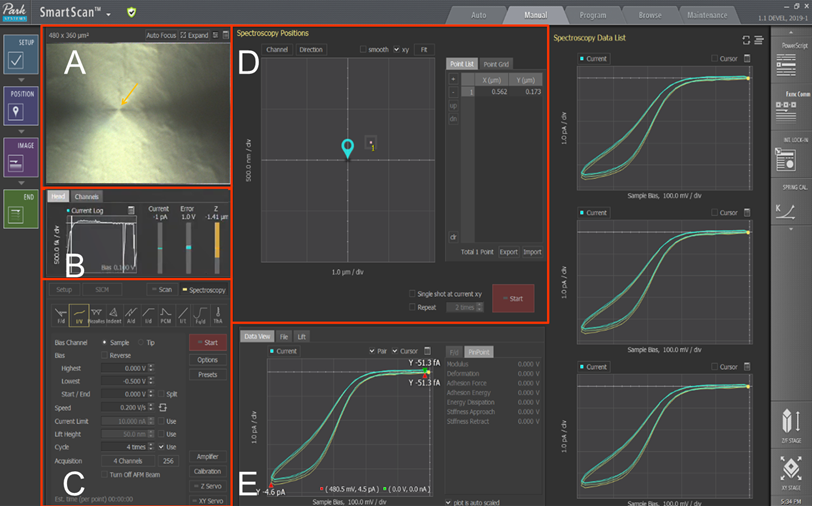Open the Point Grid tab
The height and width of the screenshot is (506, 813).
click(x=496, y=64)
